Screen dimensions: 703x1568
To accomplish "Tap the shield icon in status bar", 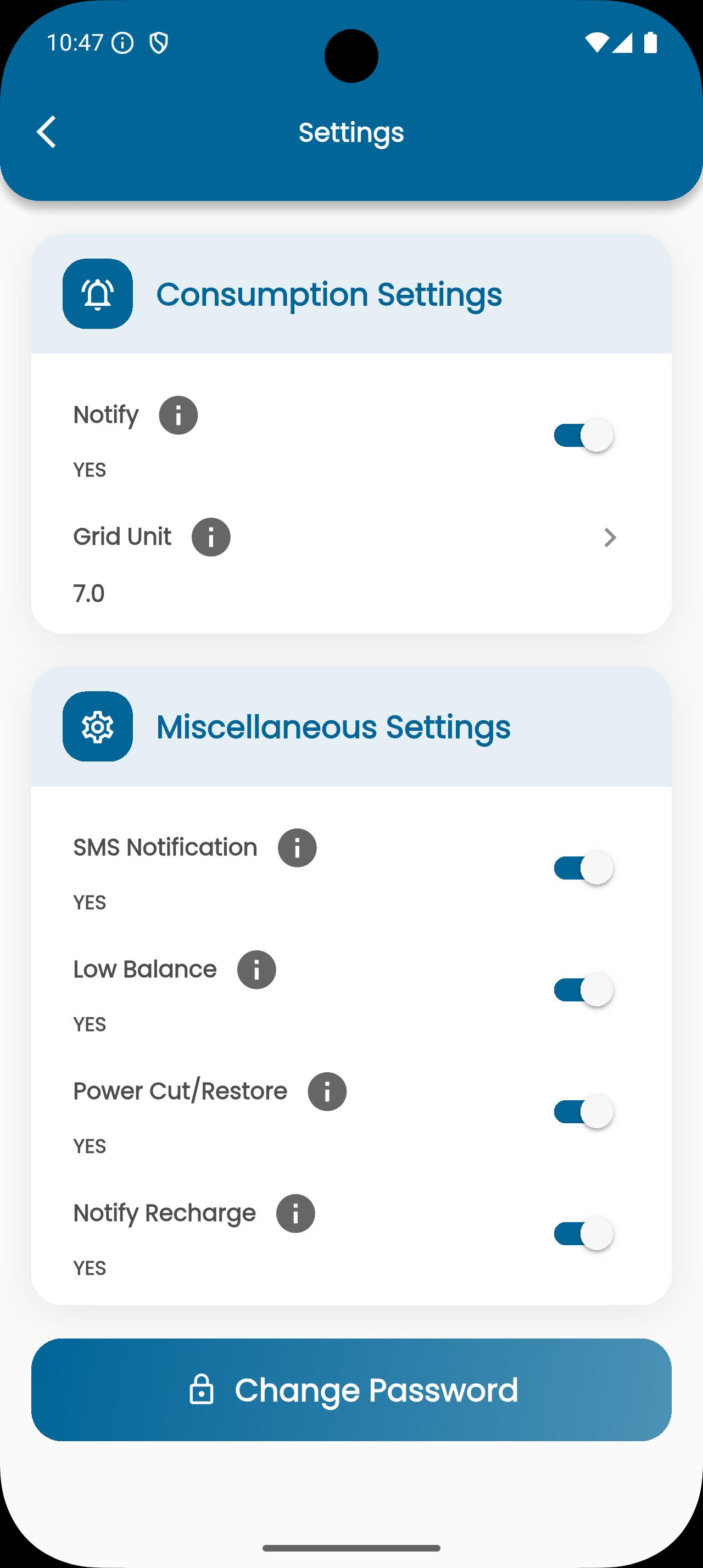I will point(159,43).
